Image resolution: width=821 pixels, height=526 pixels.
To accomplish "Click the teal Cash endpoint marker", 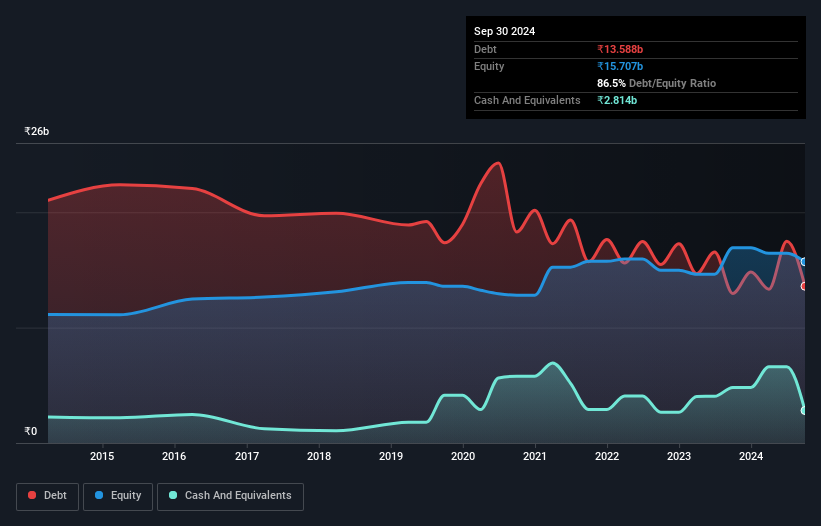I will tap(804, 411).
